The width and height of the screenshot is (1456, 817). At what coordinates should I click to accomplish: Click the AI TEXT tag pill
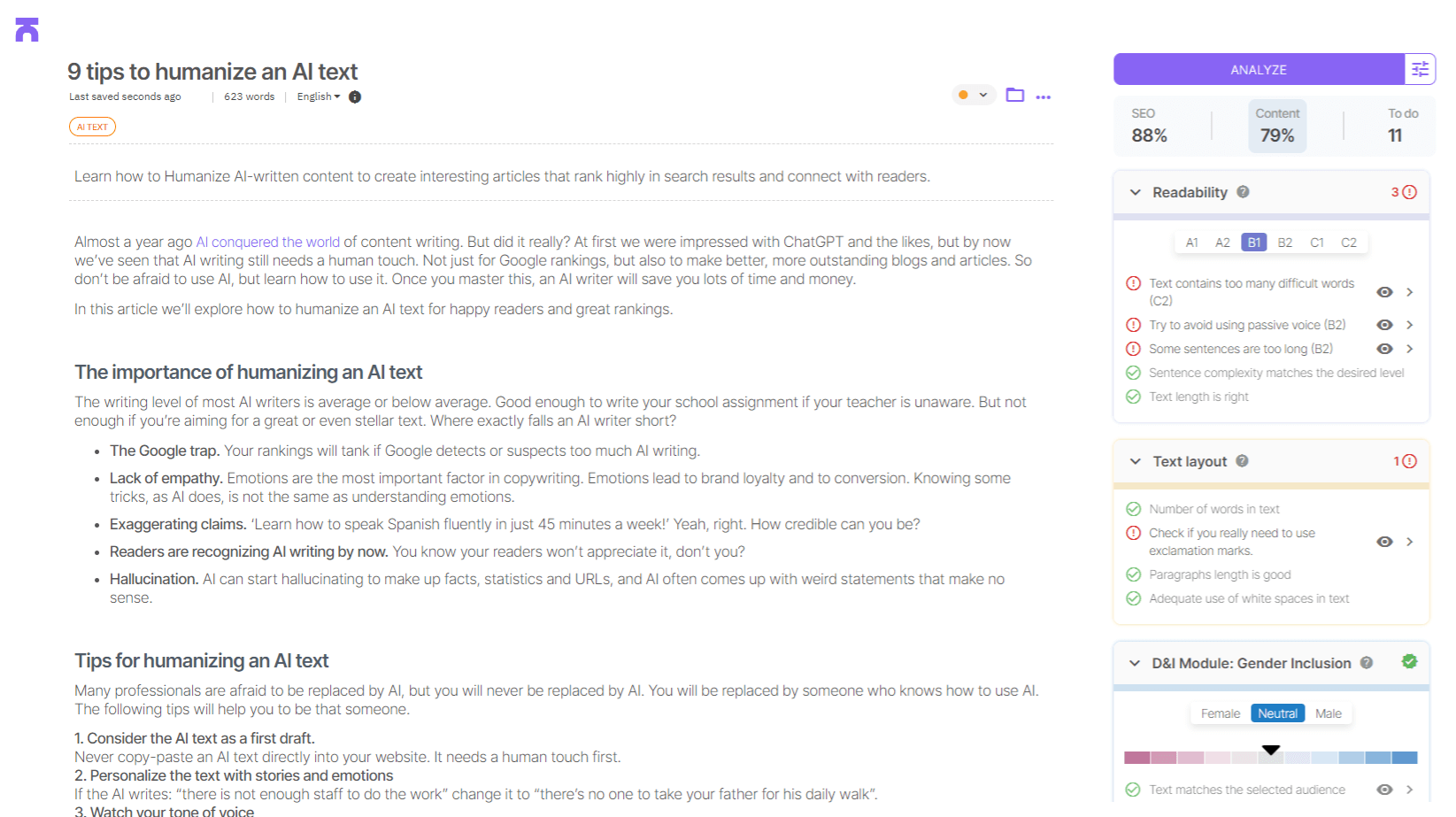(x=92, y=126)
